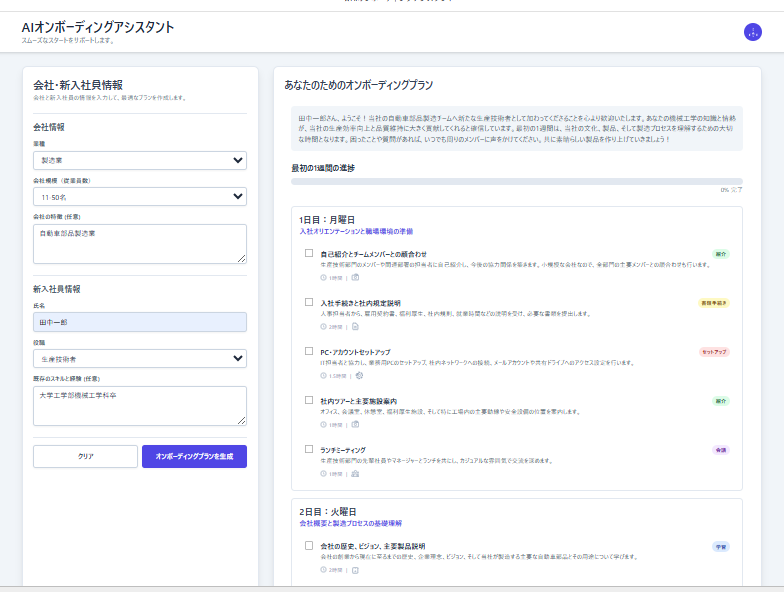
Task: Click the 書類手続き yellow tag
Action: pyautogui.click(x=713, y=302)
